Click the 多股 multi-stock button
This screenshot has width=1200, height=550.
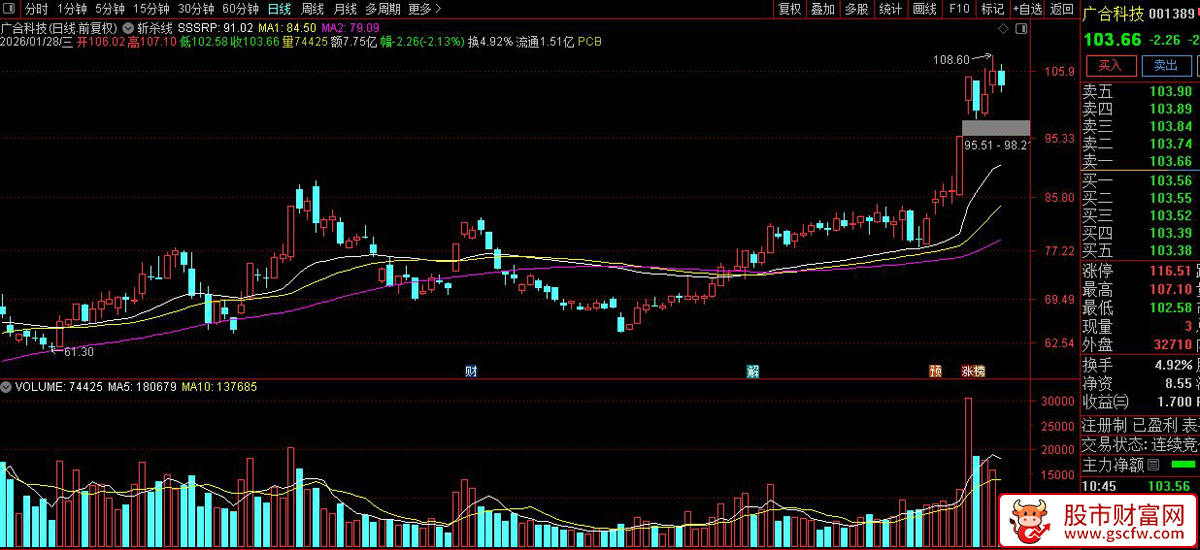(x=856, y=9)
